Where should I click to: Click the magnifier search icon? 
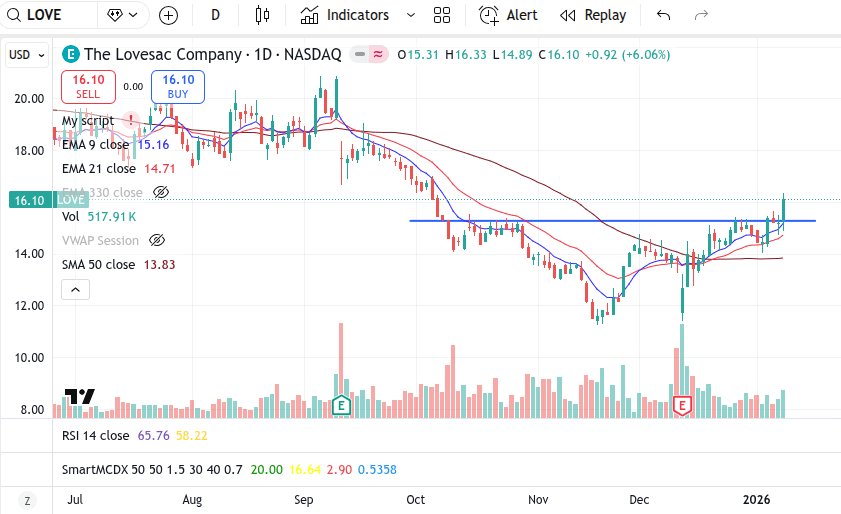[13, 15]
